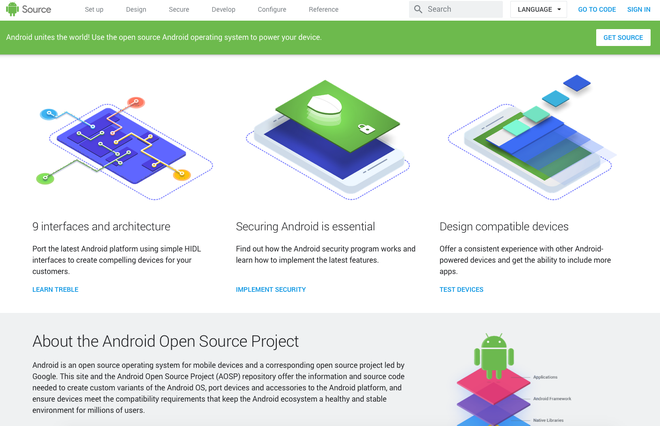660x426 pixels.
Task: Click the 'Offer a consistent experience' paragraph
Action: click(525, 260)
